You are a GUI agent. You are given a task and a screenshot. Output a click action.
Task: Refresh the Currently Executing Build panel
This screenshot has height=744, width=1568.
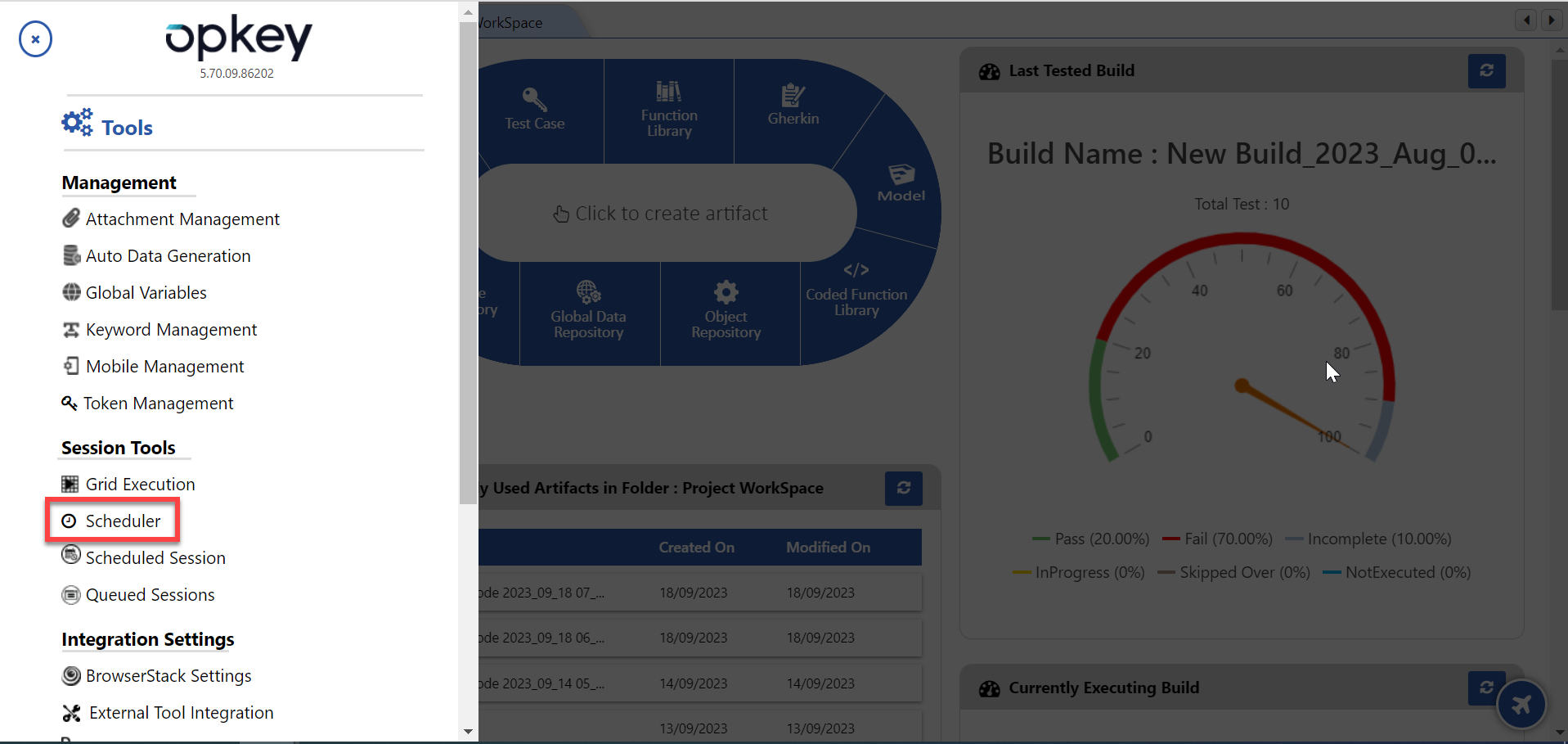click(1485, 688)
